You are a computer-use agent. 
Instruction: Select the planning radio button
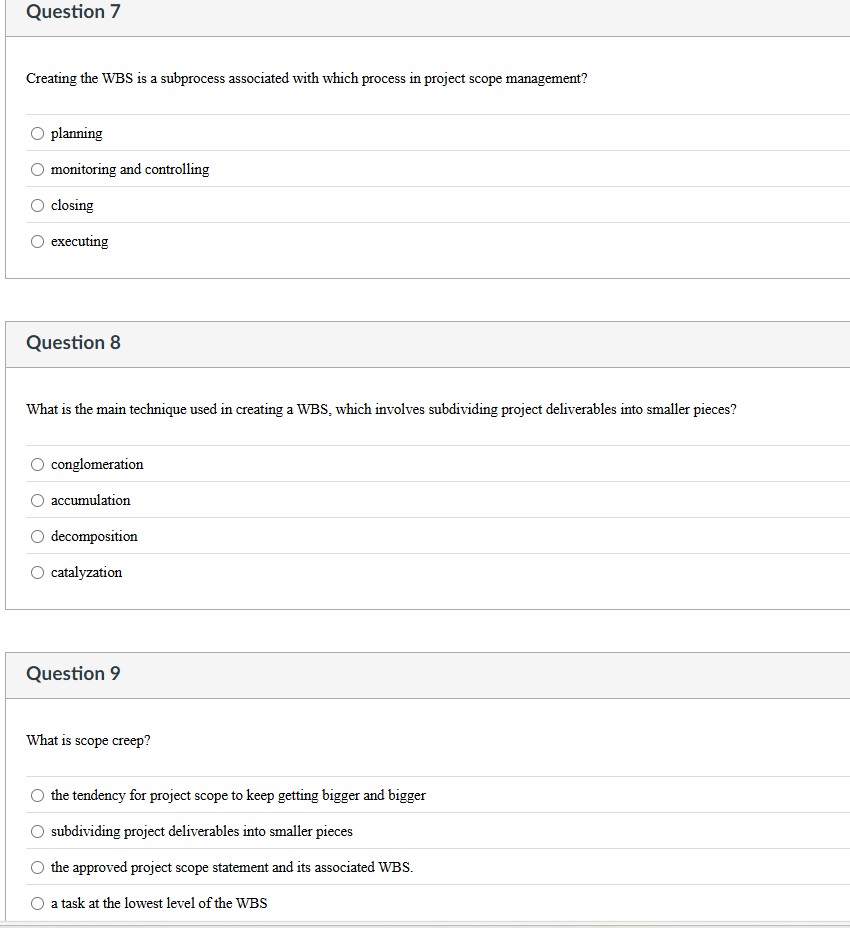(x=37, y=132)
